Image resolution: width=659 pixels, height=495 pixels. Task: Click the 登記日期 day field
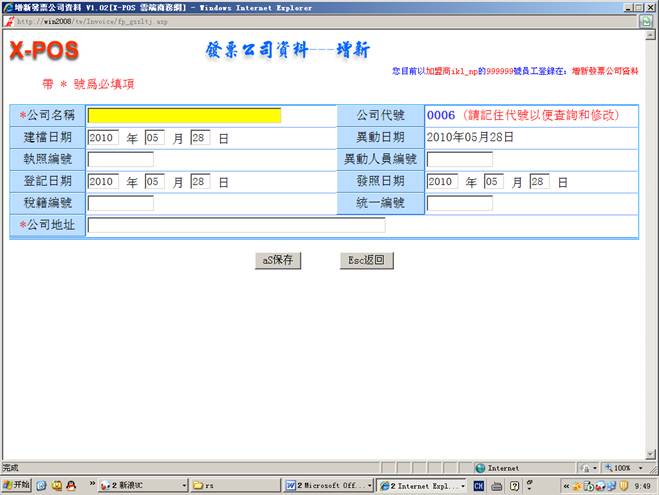point(199,182)
